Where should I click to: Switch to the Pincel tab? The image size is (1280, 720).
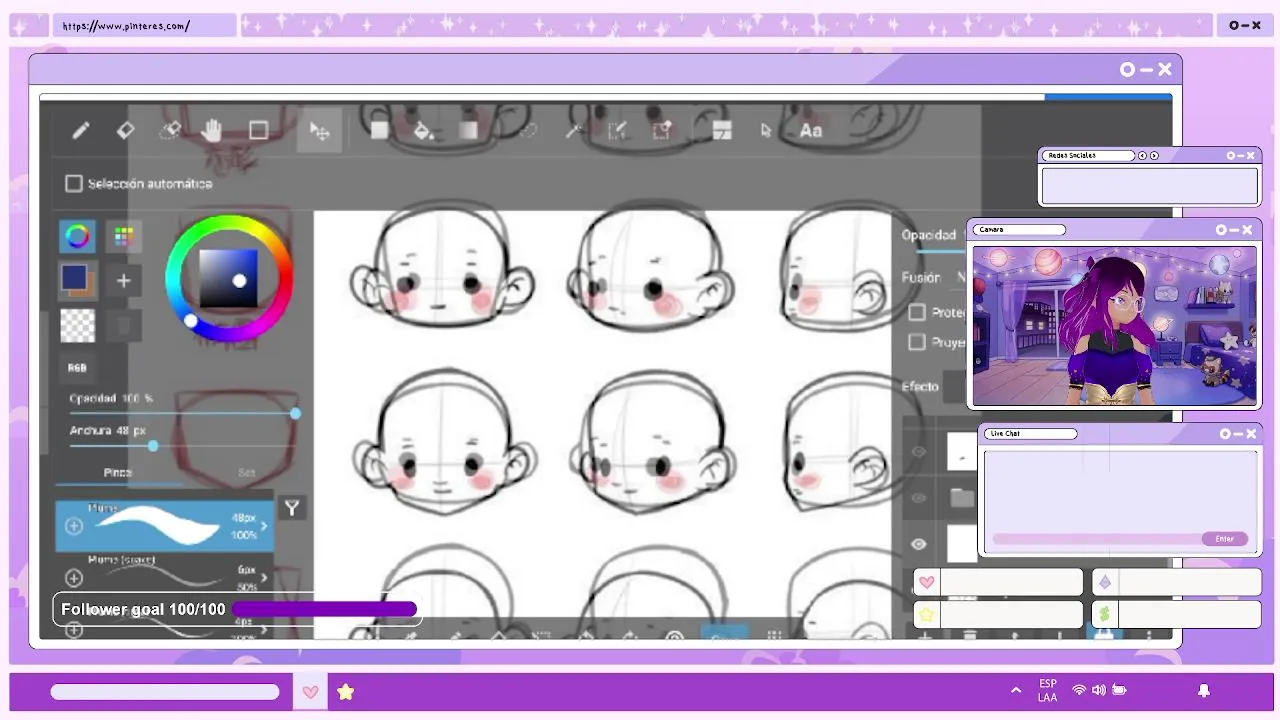118,472
